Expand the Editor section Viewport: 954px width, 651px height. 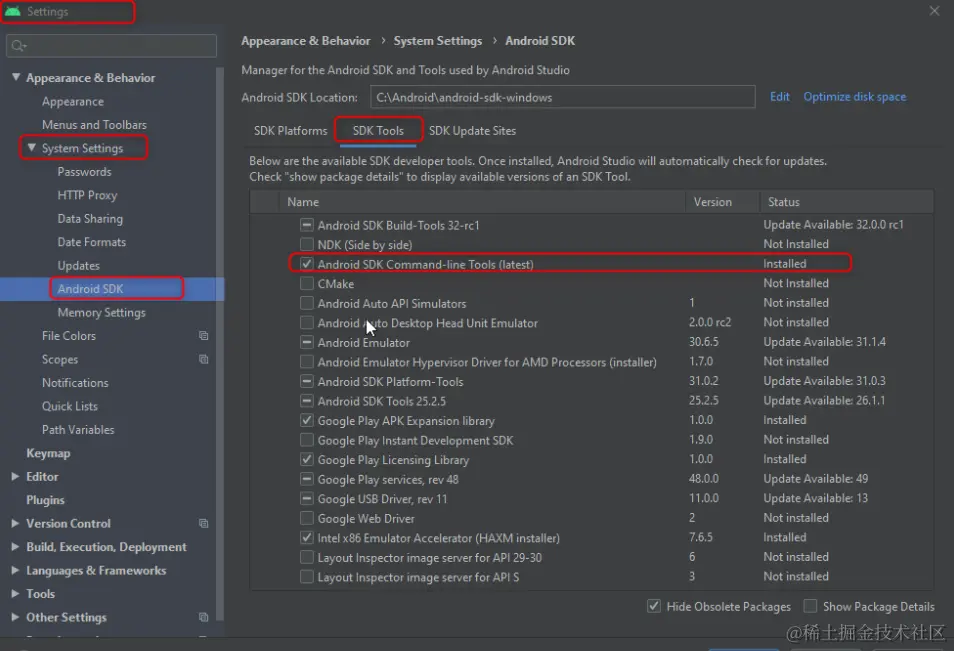[16, 476]
